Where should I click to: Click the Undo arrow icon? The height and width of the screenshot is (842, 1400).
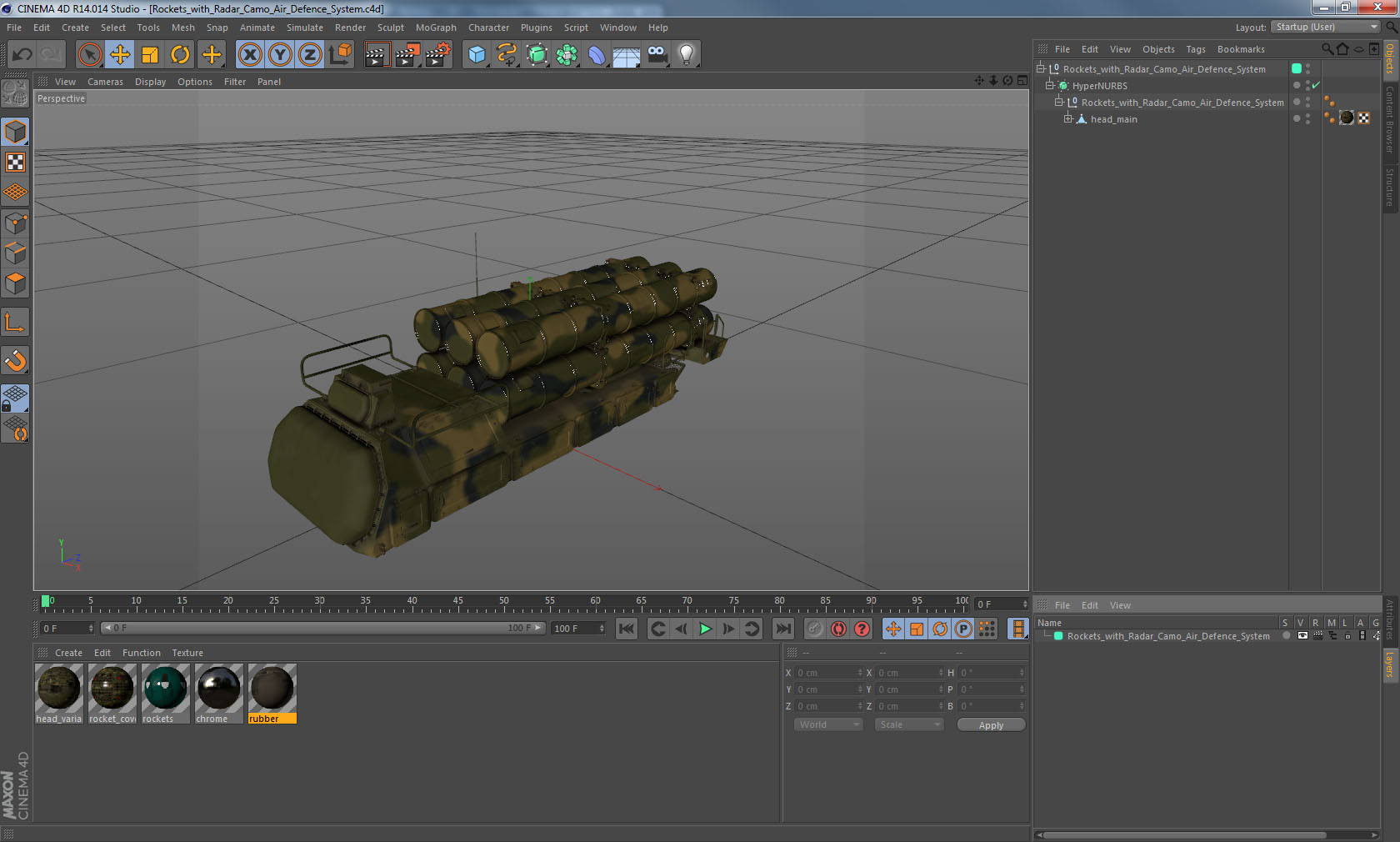point(22,55)
